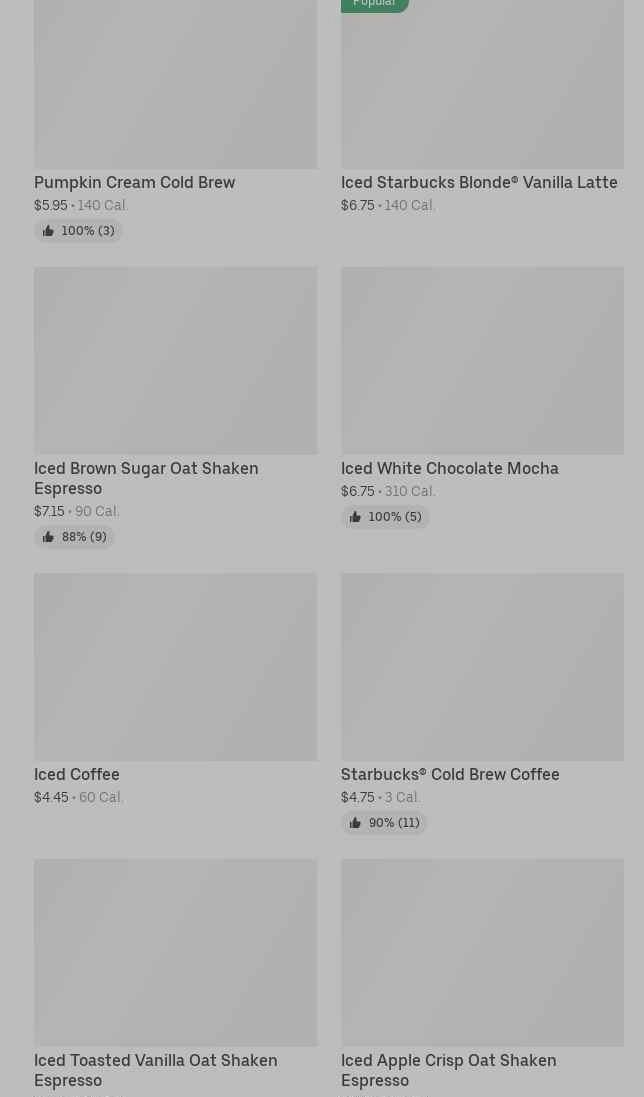Click thumbs-up icon under Starbucks Cold Brew Coffee
644x1097 pixels.
[x=355, y=823]
